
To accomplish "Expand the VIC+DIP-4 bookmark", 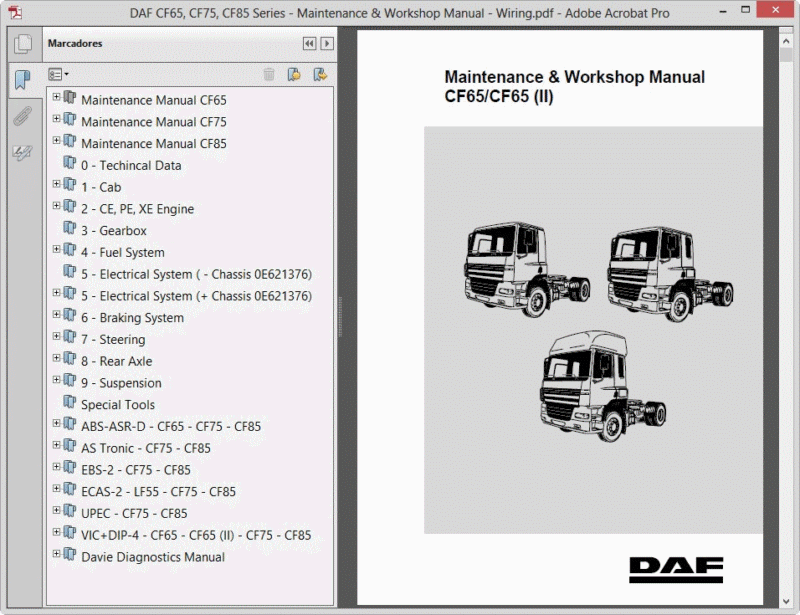I will tap(56, 532).
